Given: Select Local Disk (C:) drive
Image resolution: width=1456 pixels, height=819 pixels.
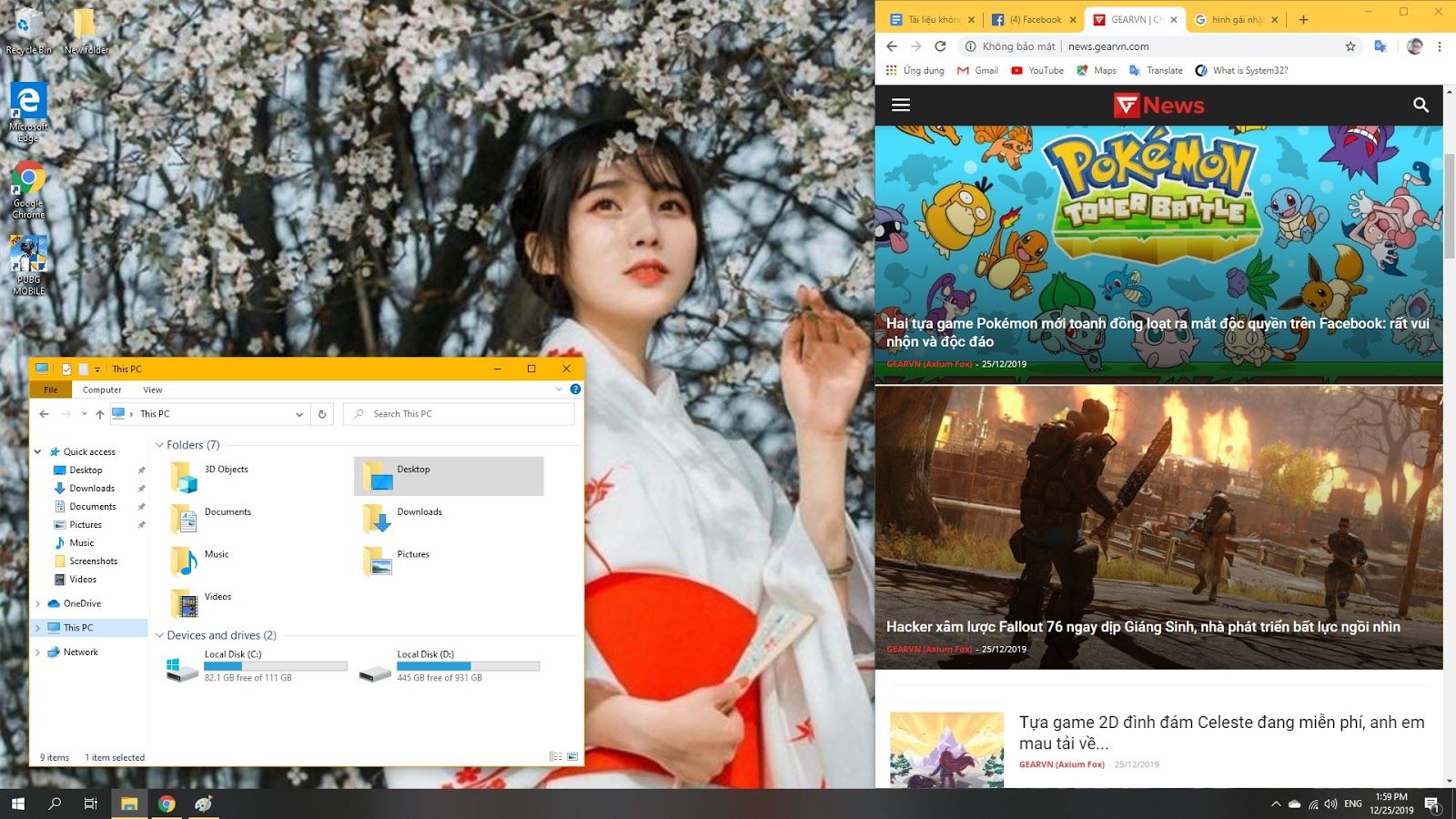Looking at the screenshot, I should click(257, 666).
